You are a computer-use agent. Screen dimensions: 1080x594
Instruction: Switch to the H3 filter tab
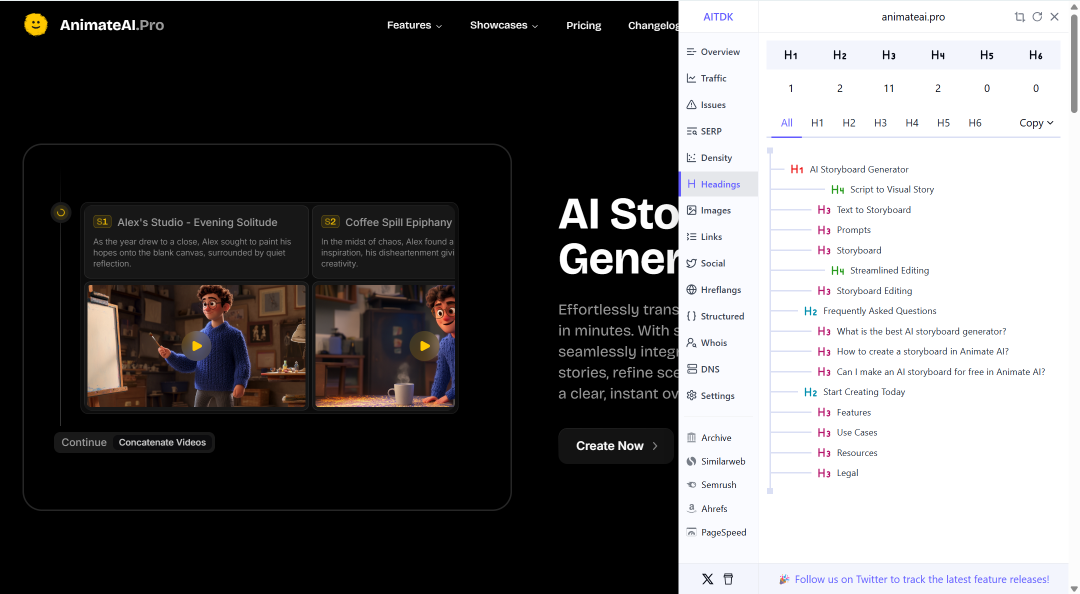click(x=880, y=123)
